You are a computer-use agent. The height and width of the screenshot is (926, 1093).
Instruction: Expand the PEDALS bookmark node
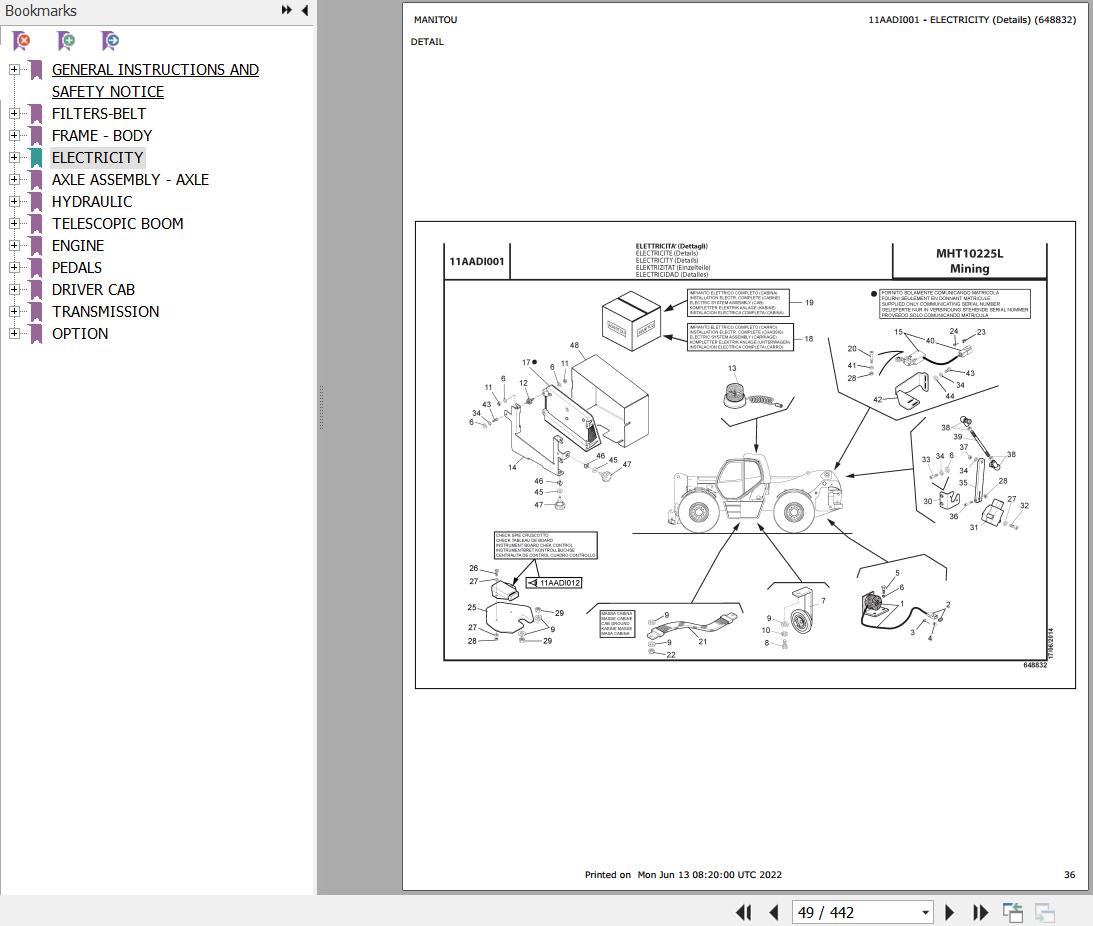point(14,267)
